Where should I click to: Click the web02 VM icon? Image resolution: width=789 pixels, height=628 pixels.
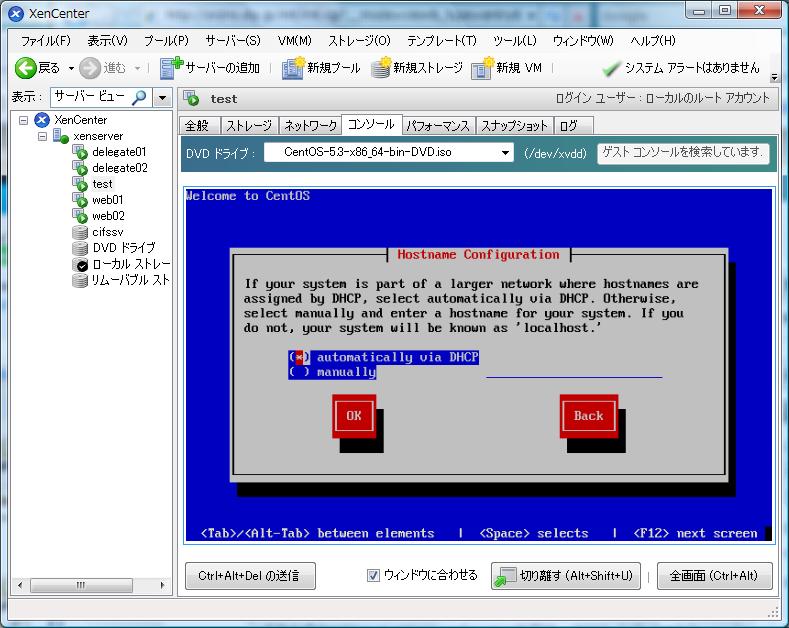(80, 216)
